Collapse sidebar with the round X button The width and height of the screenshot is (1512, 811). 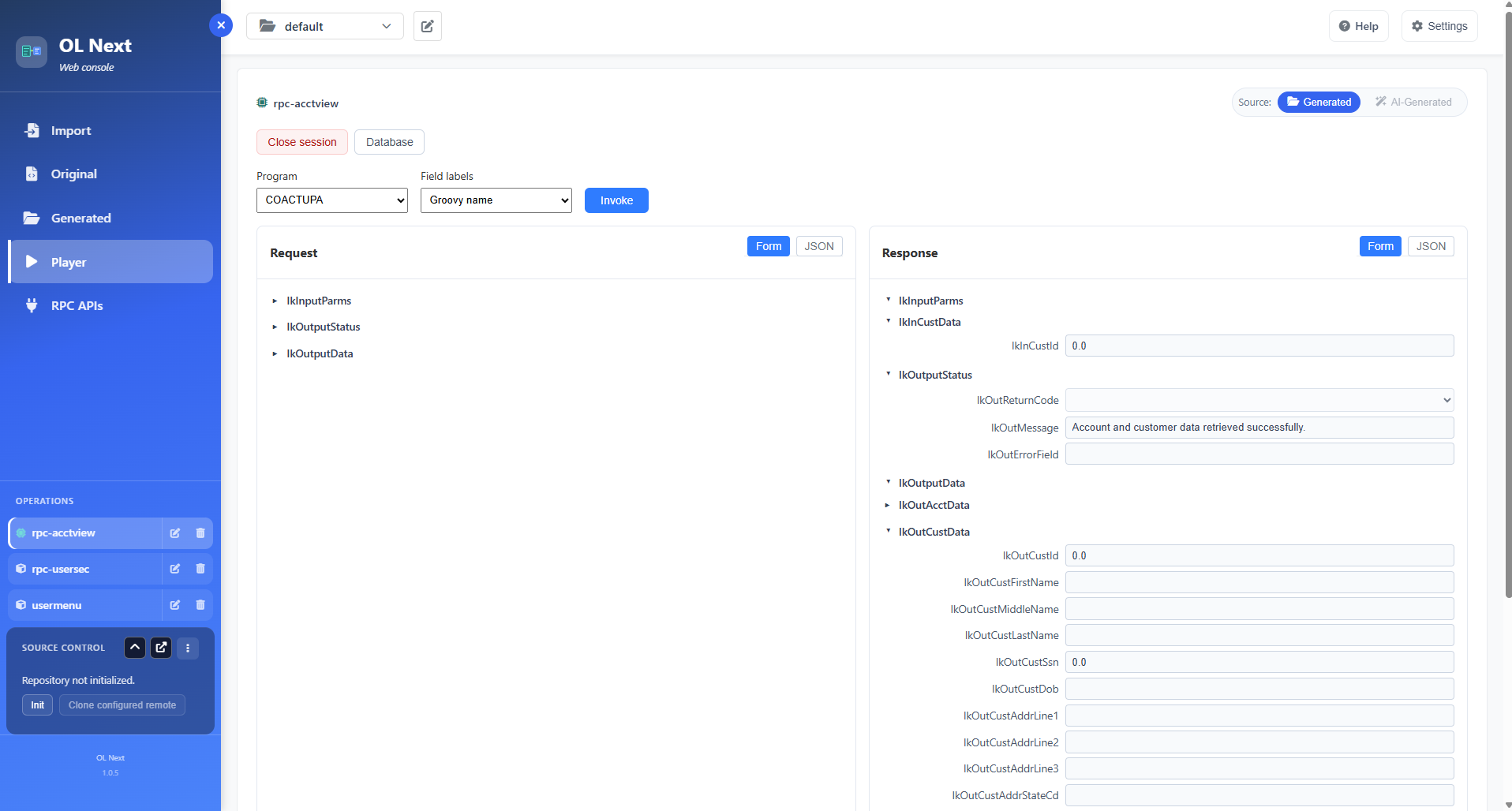pyautogui.click(x=221, y=25)
